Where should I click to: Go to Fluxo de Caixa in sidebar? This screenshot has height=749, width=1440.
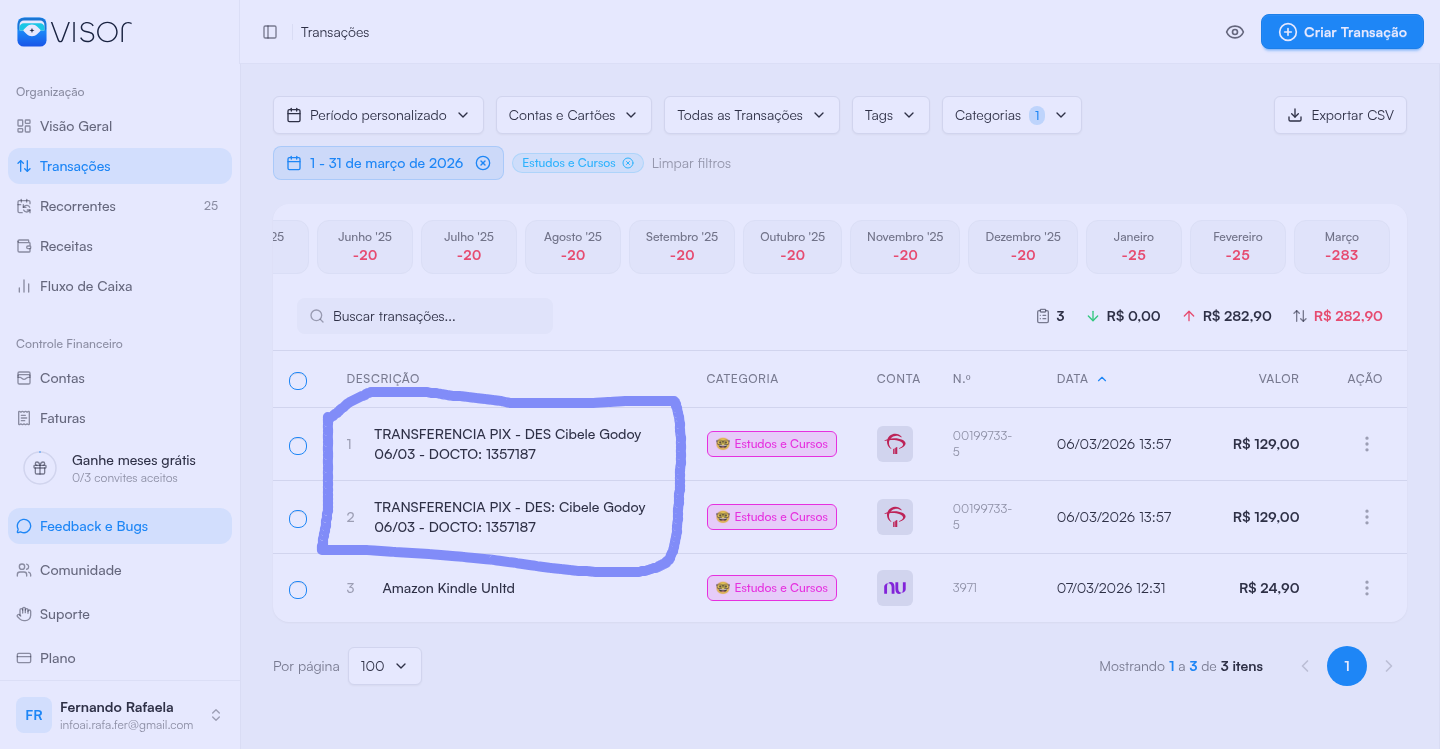coord(86,286)
